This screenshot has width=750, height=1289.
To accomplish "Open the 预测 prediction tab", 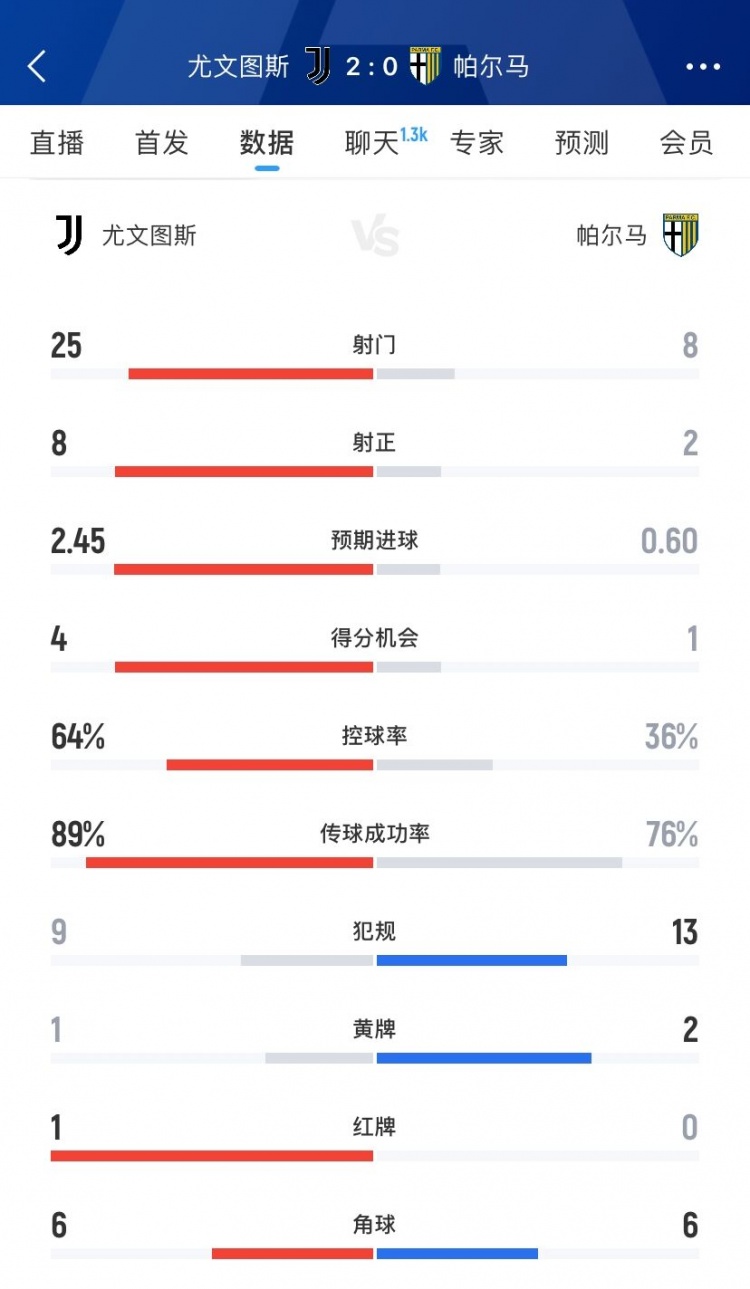I will click(582, 143).
